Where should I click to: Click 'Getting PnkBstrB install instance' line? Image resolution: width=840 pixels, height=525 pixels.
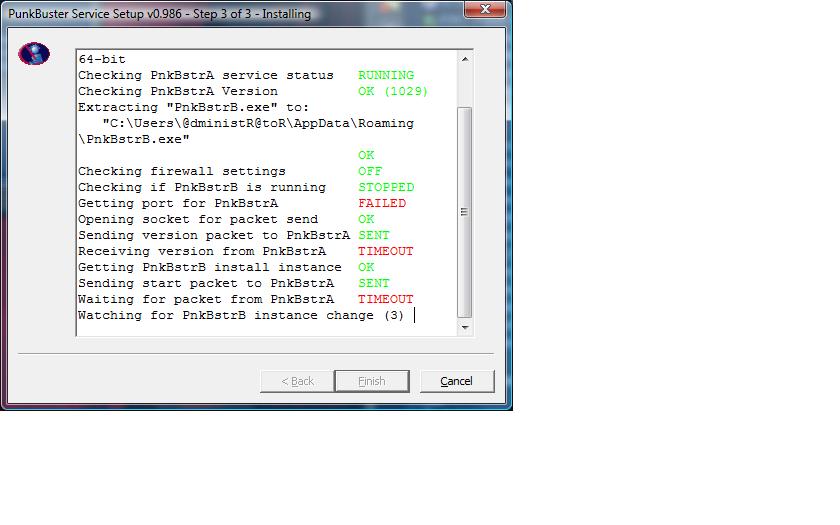[209, 267]
